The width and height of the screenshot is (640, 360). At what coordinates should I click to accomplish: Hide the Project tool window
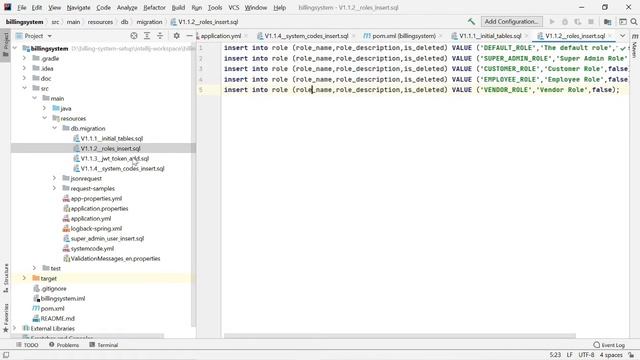coord(189,36)
